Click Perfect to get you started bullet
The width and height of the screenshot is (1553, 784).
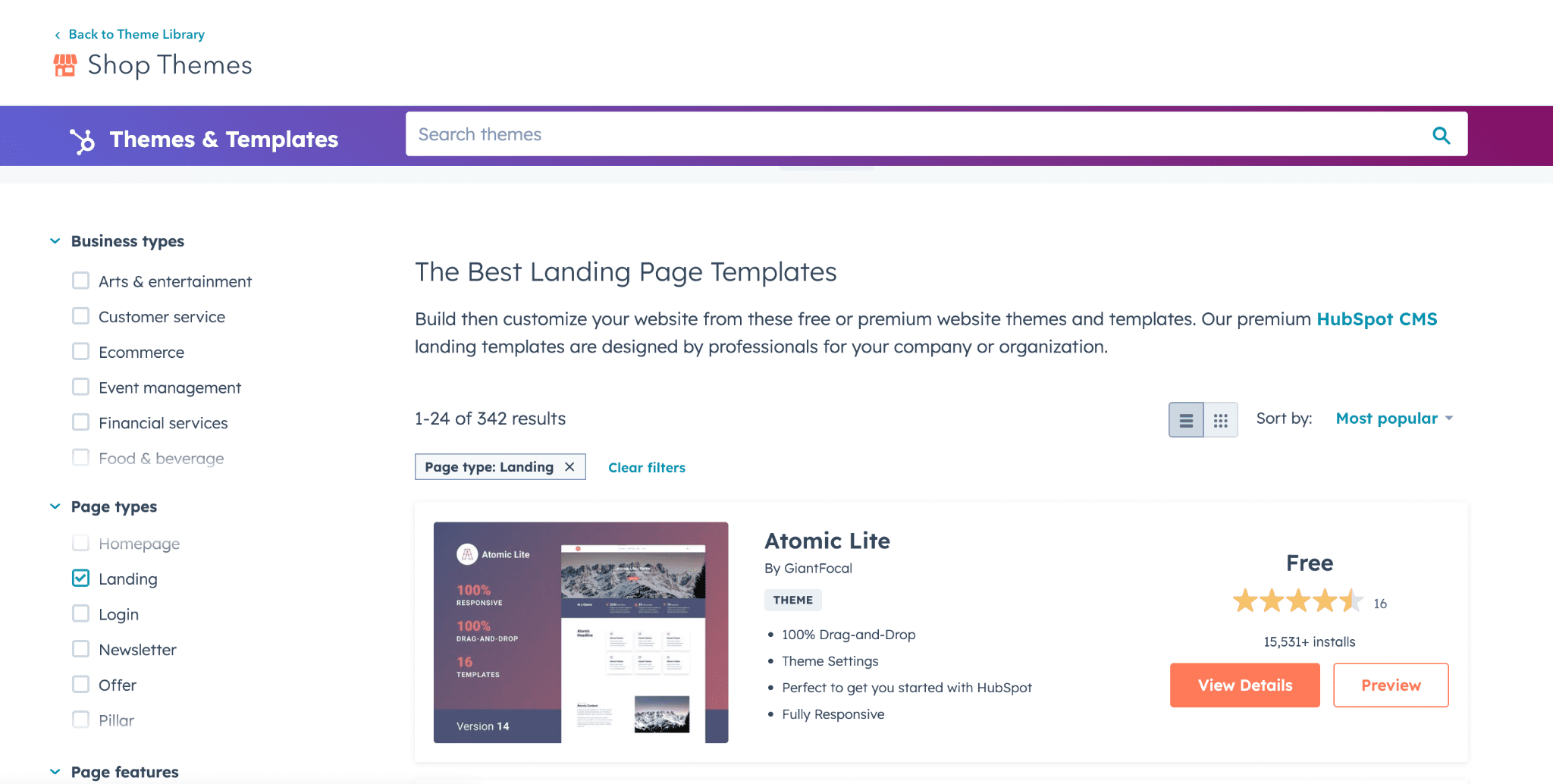(x=907, y=688)
